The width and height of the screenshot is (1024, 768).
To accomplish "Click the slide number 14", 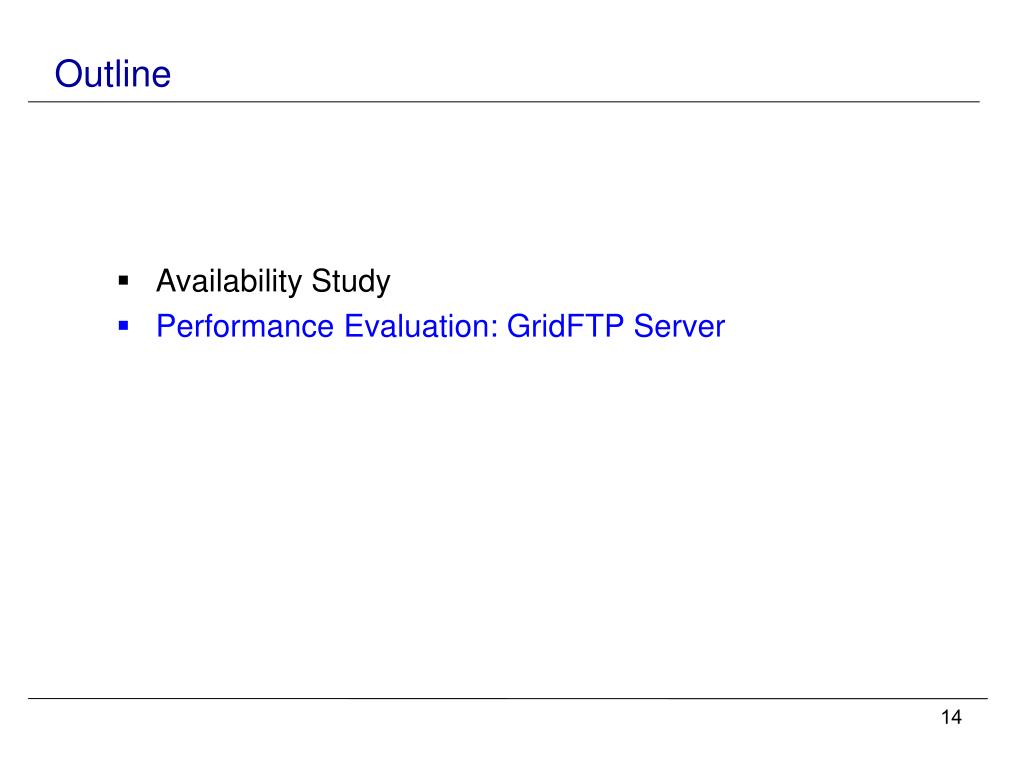I will pyautogui.click(x=951, y=718).
